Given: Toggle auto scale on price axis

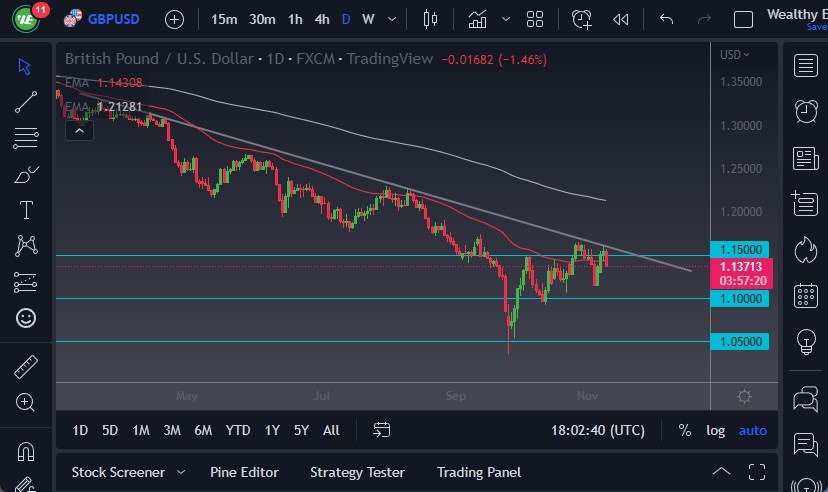Looking at the screenshot, I should (x=753, y=430).
